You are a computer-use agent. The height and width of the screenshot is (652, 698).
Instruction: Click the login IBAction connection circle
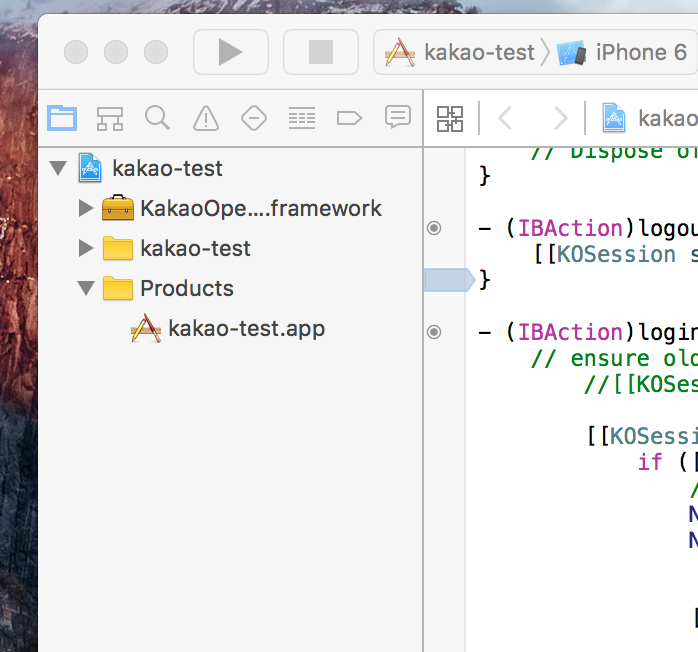click(434, 332)
